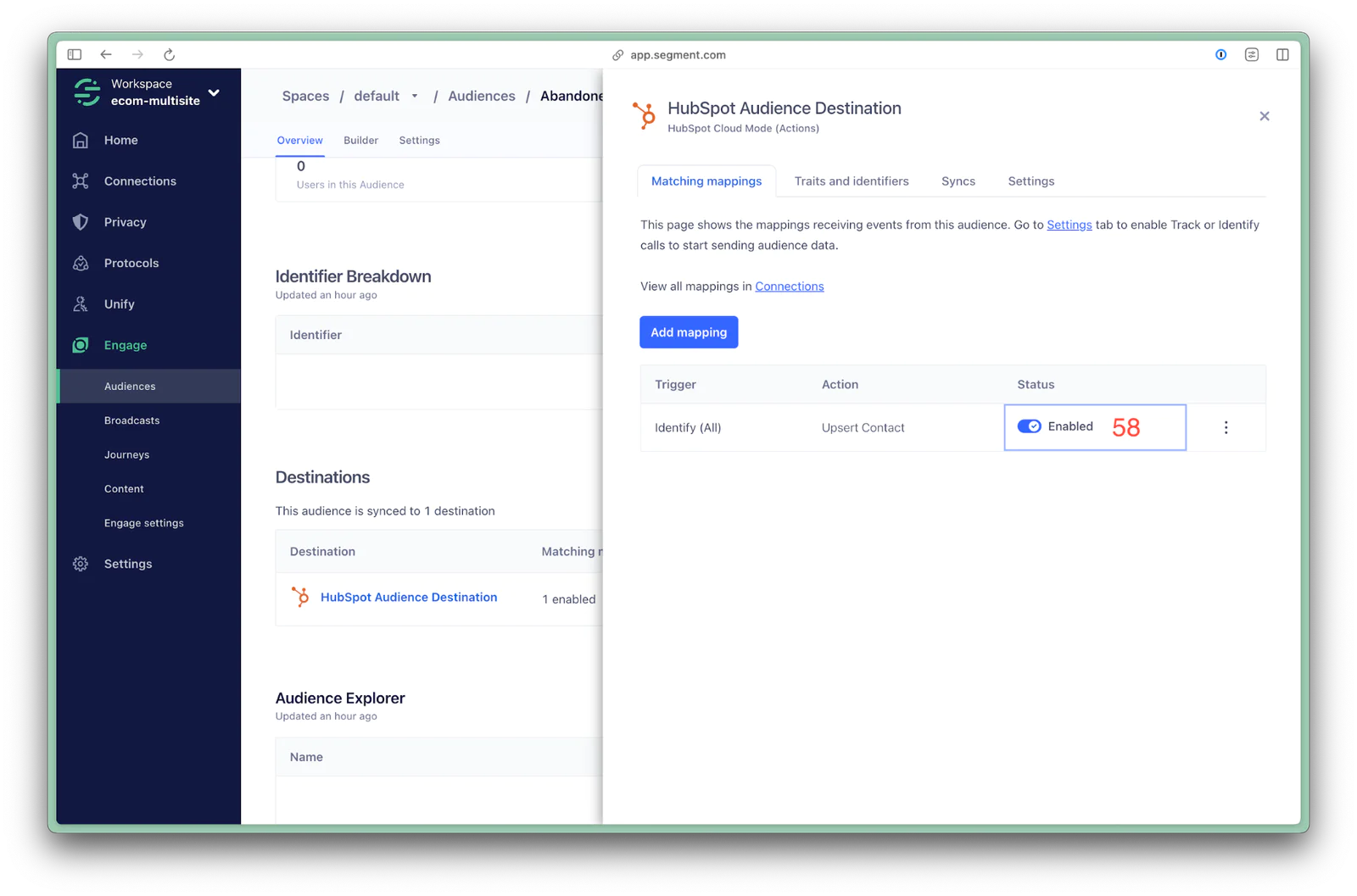
Task: Open Connections via its sidebar icon
Action: pyautogui.click(x=81, y=181)
